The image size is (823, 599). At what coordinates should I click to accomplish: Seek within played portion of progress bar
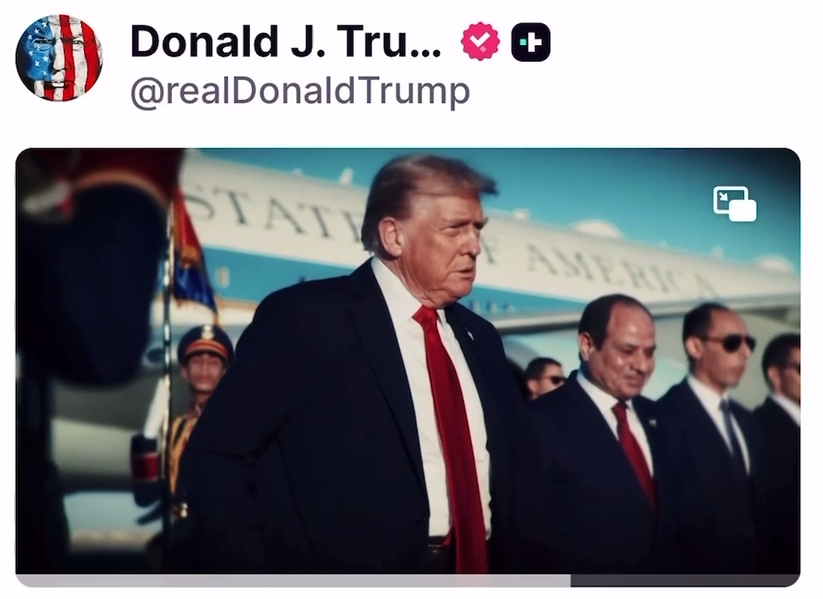click(x=294, y=581)
